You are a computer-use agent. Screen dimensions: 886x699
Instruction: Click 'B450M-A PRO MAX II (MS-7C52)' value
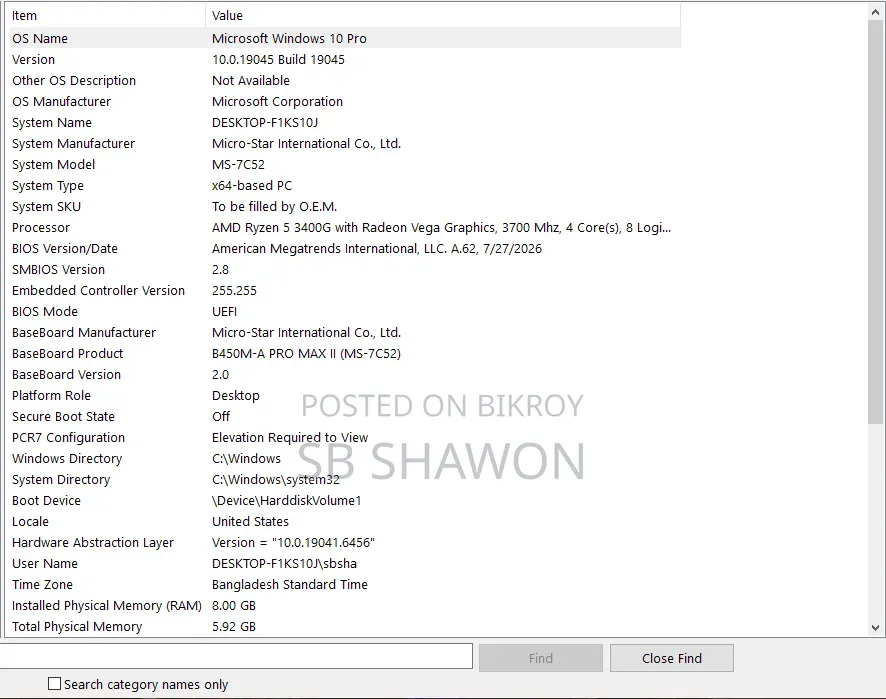pyautogui.click(x=306, y=353)
